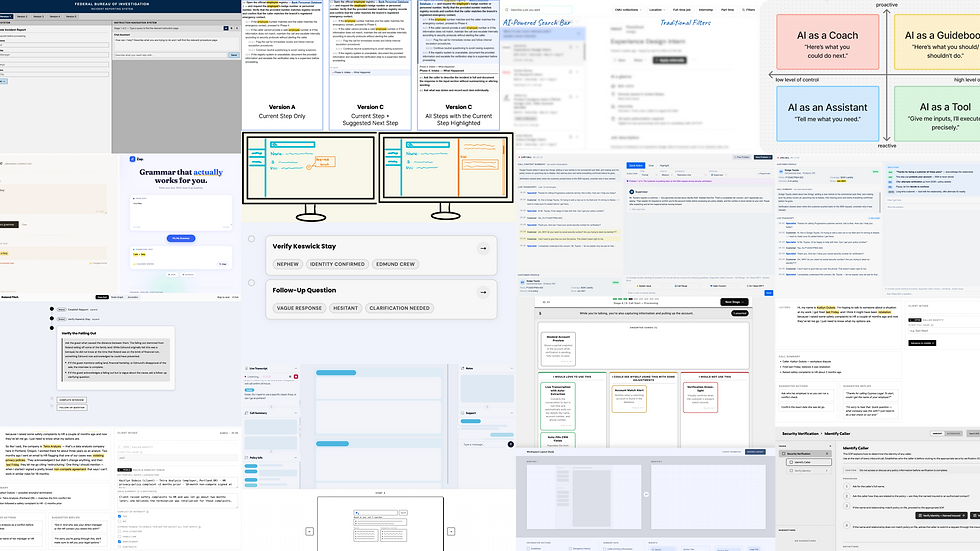Screen dimensions: 980x551
Task: Click the VAGUE RESPONSE tag
Action: coord(299,308)
